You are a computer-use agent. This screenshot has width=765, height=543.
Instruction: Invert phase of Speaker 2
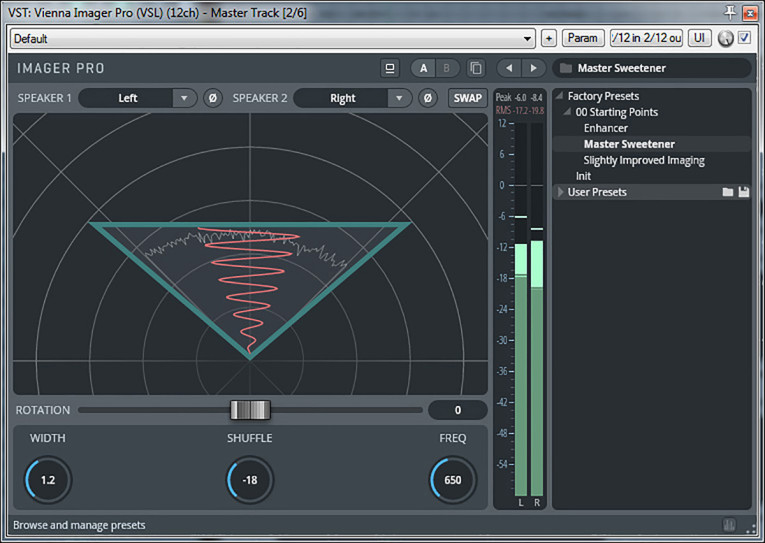pos(428,98)
